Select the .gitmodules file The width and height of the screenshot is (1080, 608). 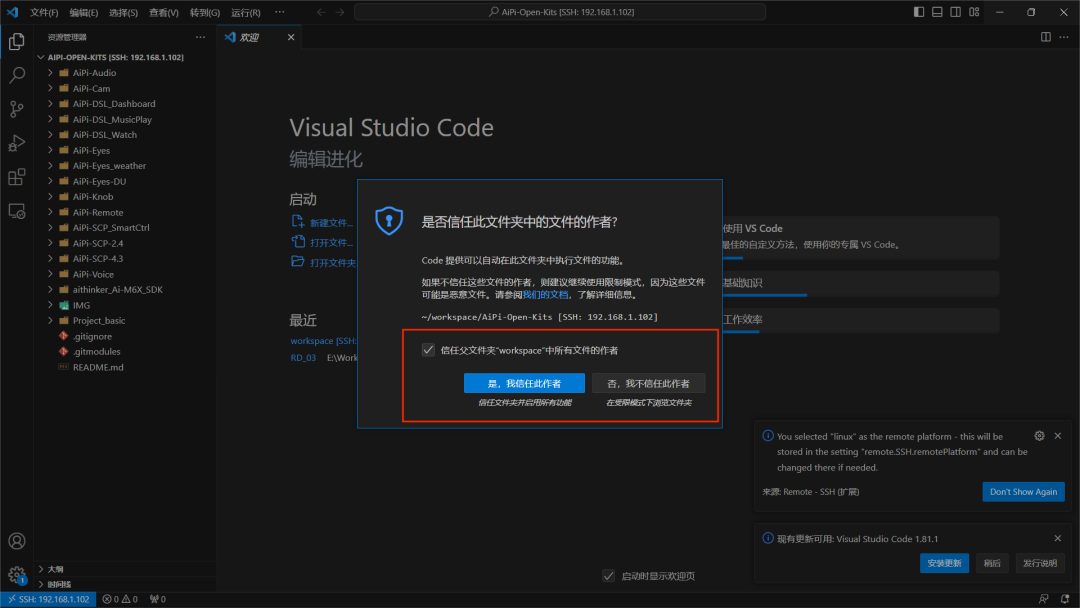pyautogui.click(x=96, y=351)
